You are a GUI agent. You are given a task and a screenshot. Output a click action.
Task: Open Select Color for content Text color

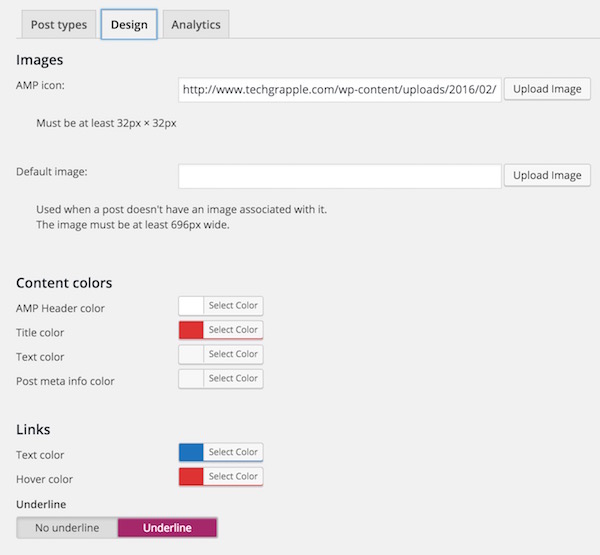pos(233,354)
